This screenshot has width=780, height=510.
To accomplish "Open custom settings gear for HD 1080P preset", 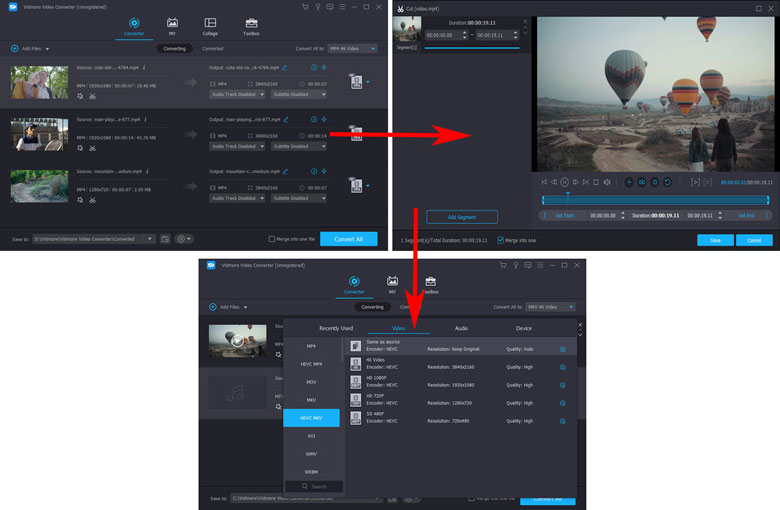I will point(563,386).
